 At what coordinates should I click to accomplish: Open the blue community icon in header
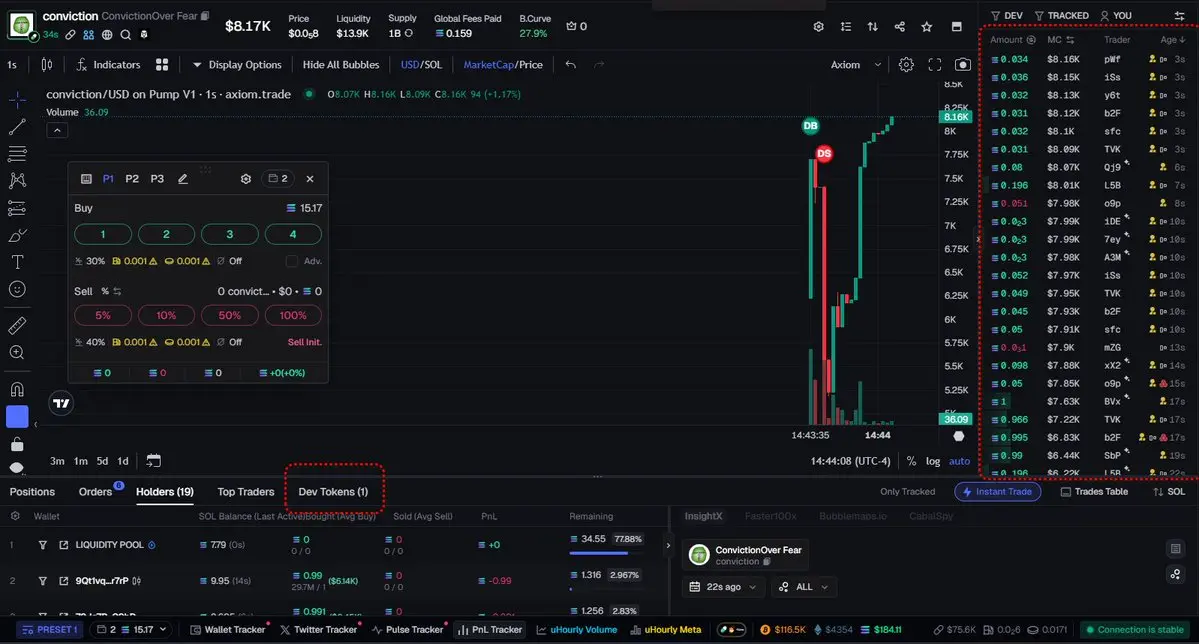tap(89, 34)
